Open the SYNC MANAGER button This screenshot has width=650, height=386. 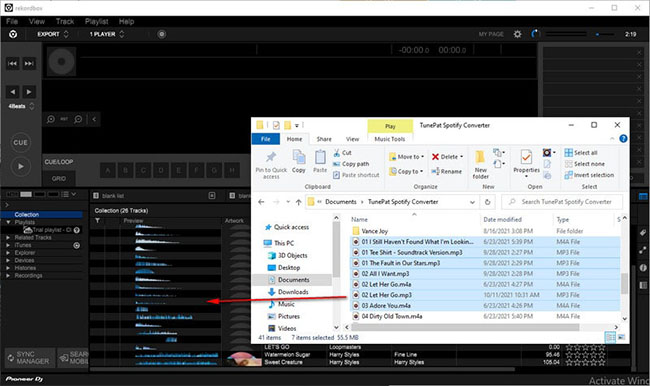click(x=29, y=357)
